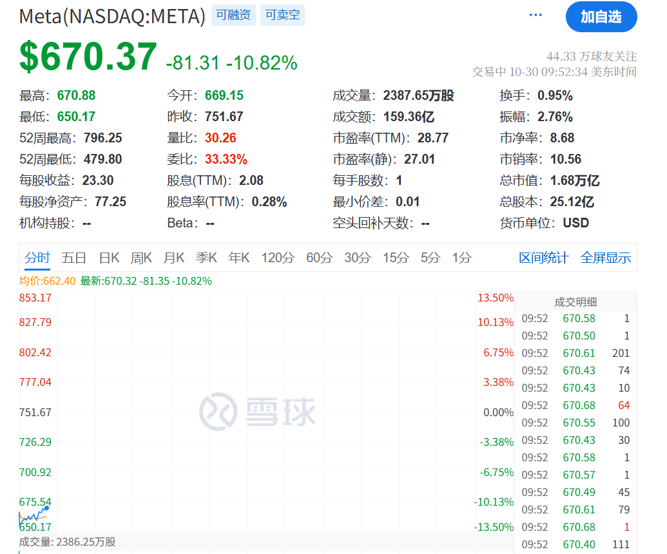Switch to the 年K yearly chart

[x=238, y=258]
